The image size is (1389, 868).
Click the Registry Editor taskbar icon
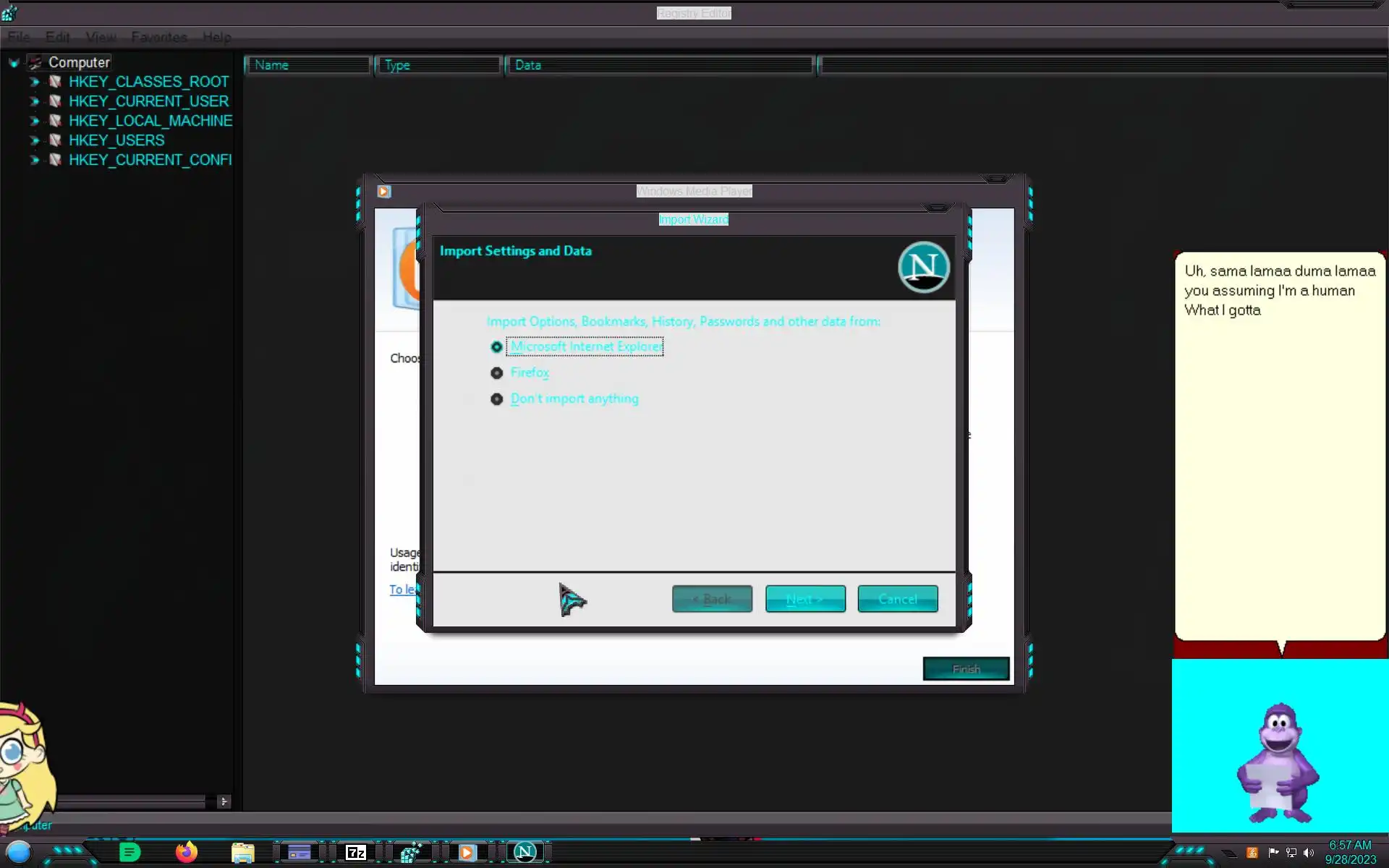[x=411, y=853]
